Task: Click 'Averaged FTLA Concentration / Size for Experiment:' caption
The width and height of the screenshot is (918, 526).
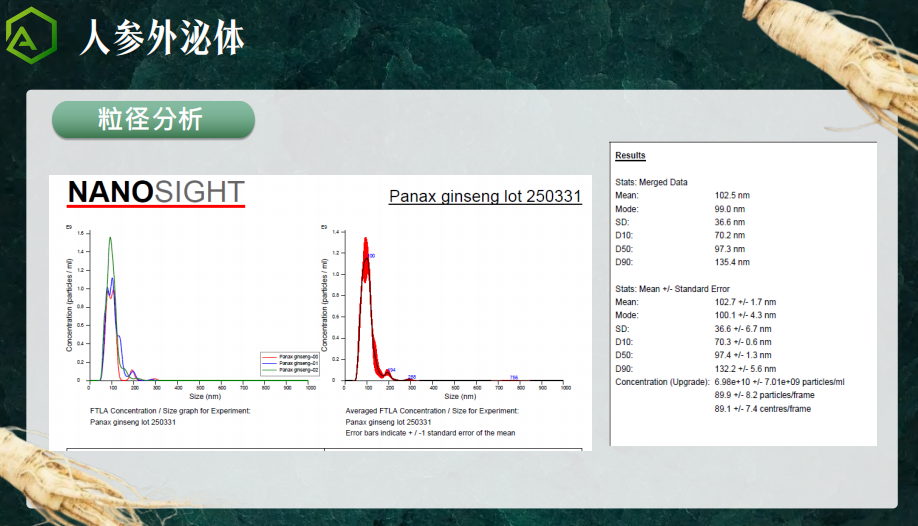Action: pos(432,411)
